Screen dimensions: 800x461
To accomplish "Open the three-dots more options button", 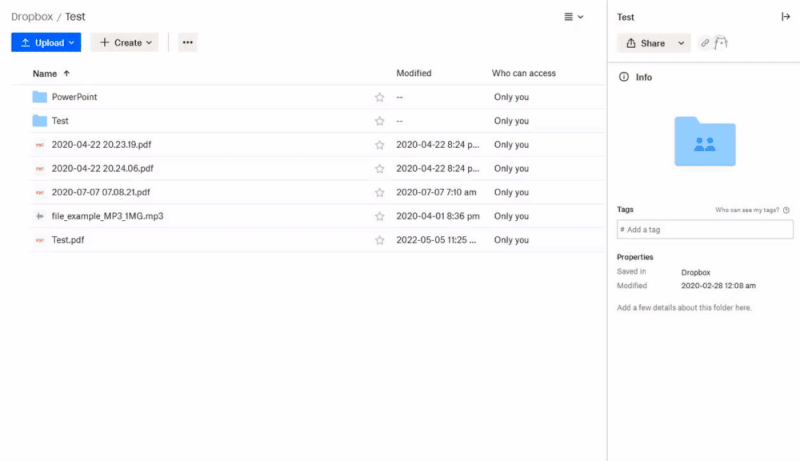I will coord(187,42).
